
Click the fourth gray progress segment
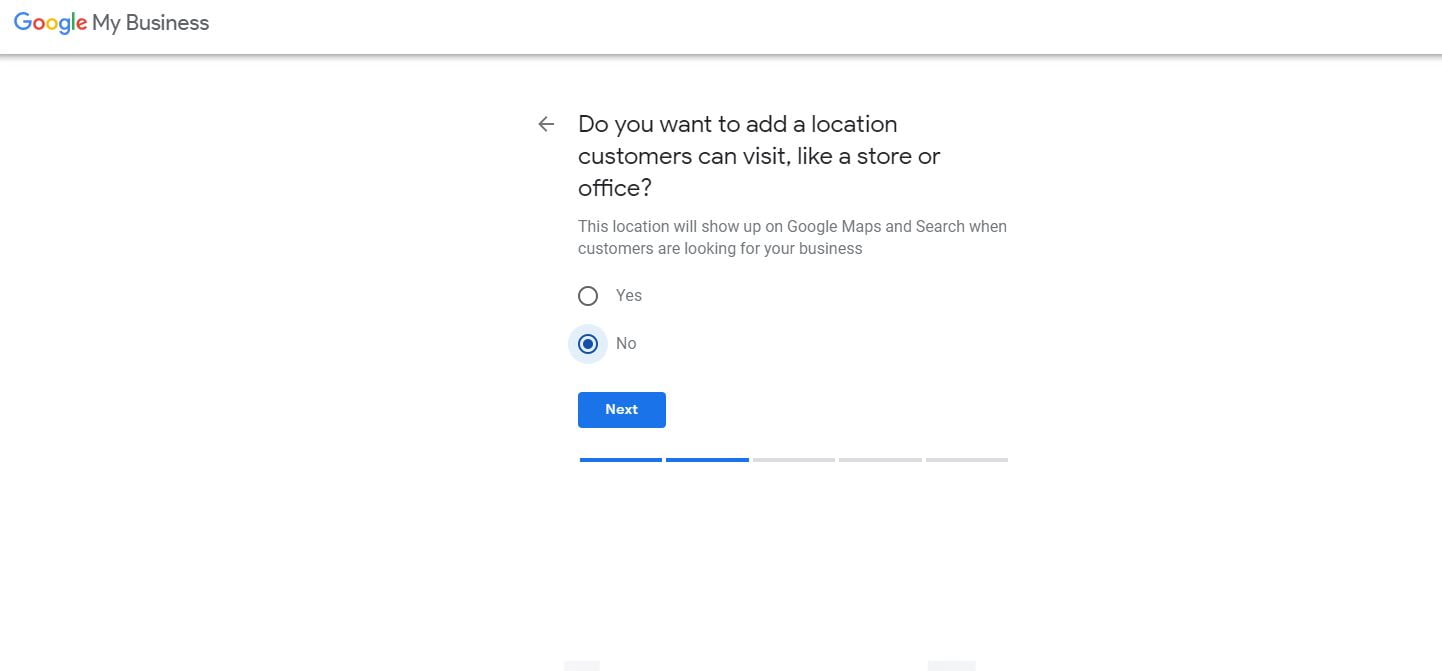(x=880, y=460)
